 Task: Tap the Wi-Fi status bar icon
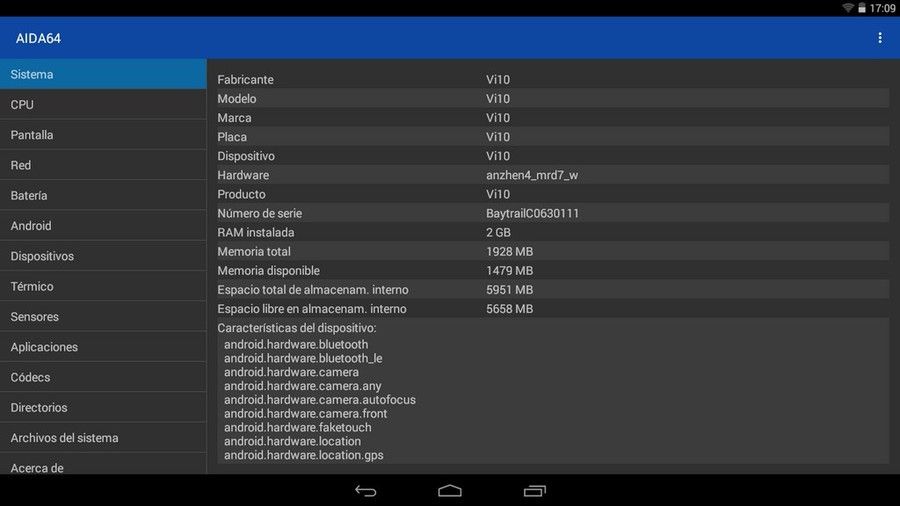[848, 7]
